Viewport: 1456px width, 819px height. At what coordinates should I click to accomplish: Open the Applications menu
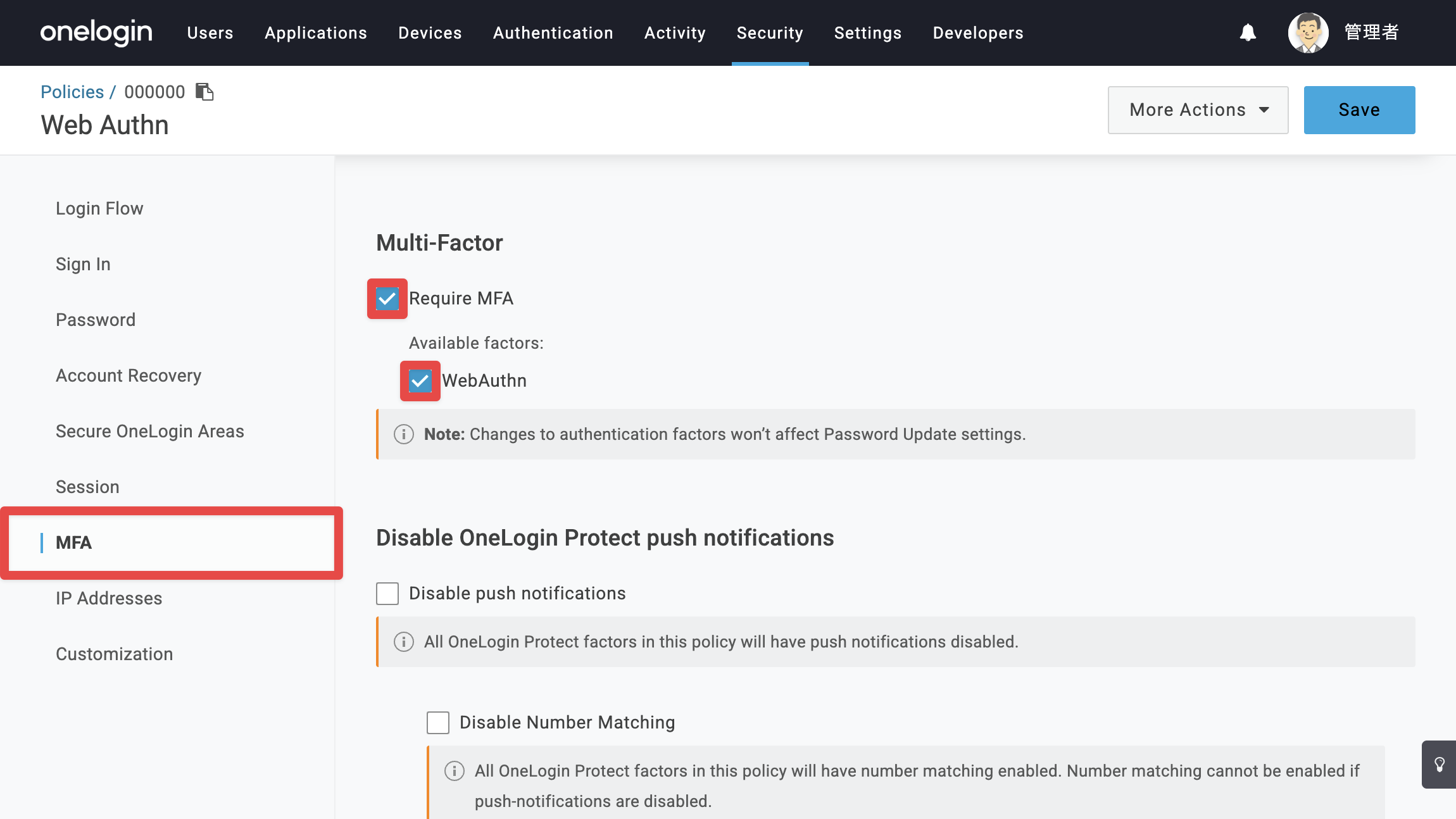coord(316,33)
